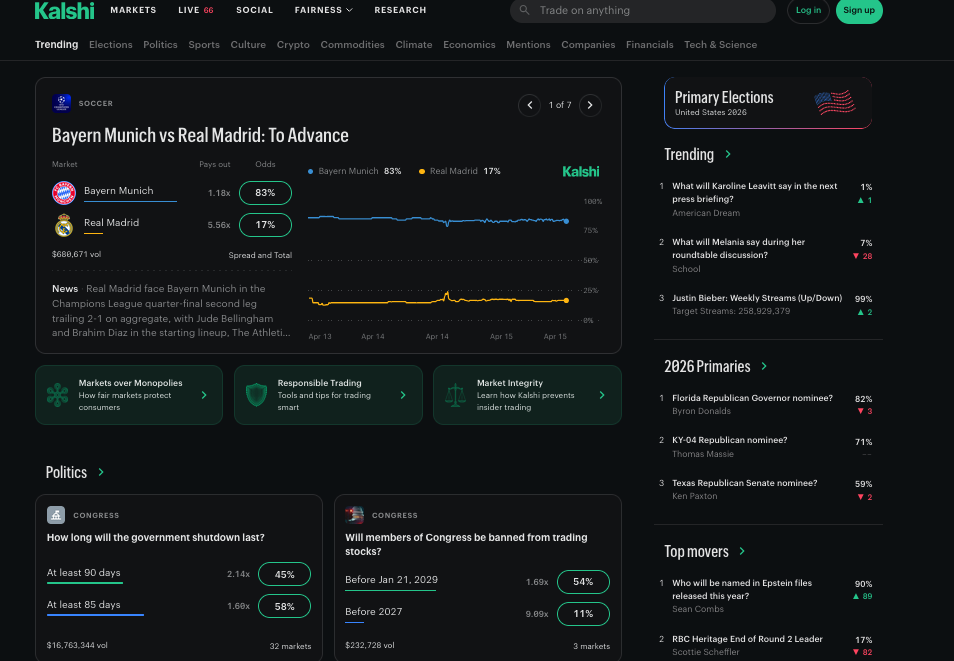Click the Real Madrid 17% chart legend

pyautogui.click(x=460, y=171)
